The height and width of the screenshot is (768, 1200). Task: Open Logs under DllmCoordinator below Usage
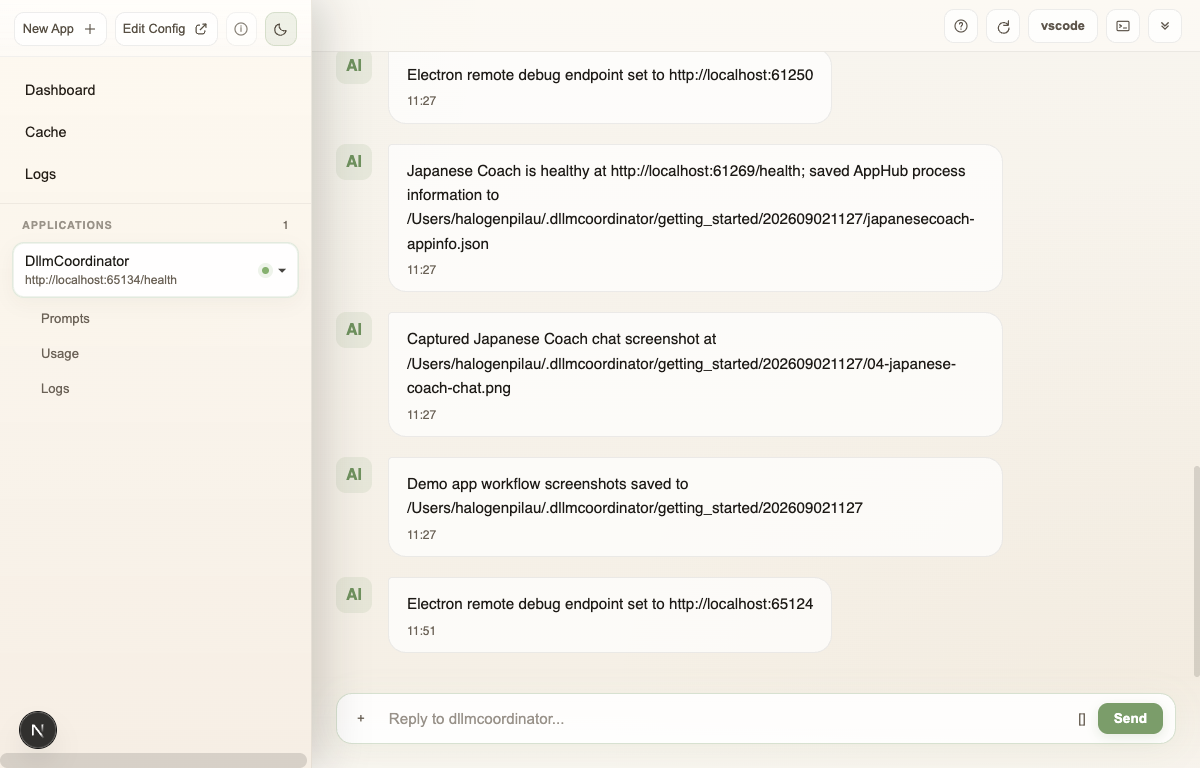55,388
